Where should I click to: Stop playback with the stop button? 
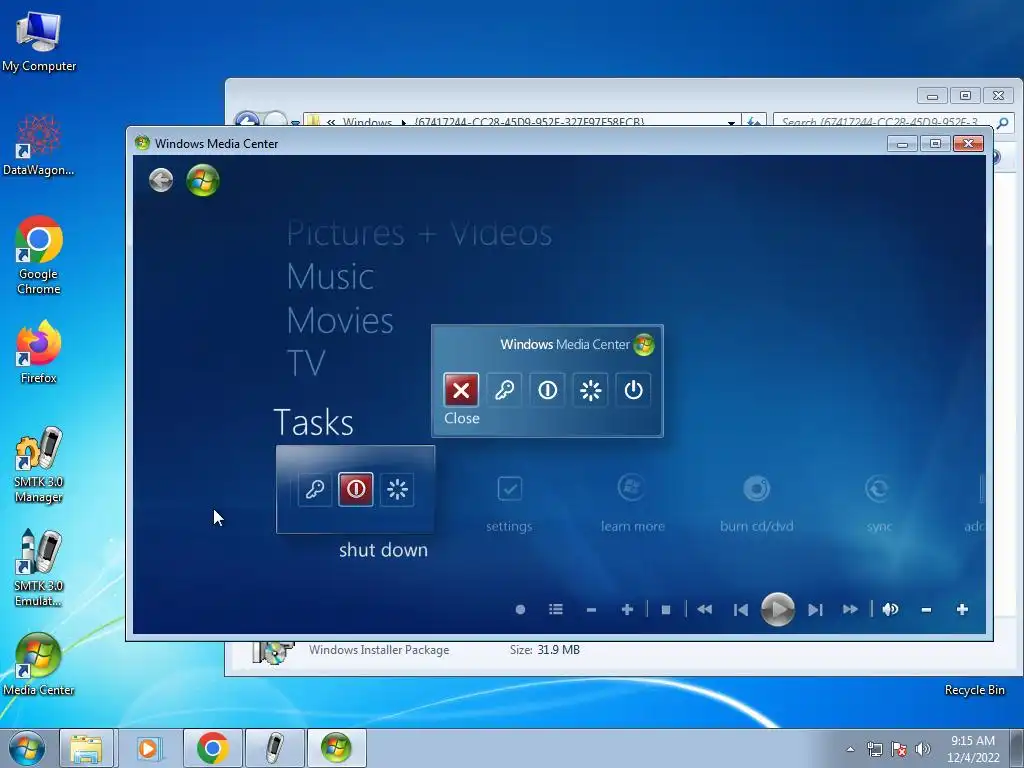tap(666, 610)
